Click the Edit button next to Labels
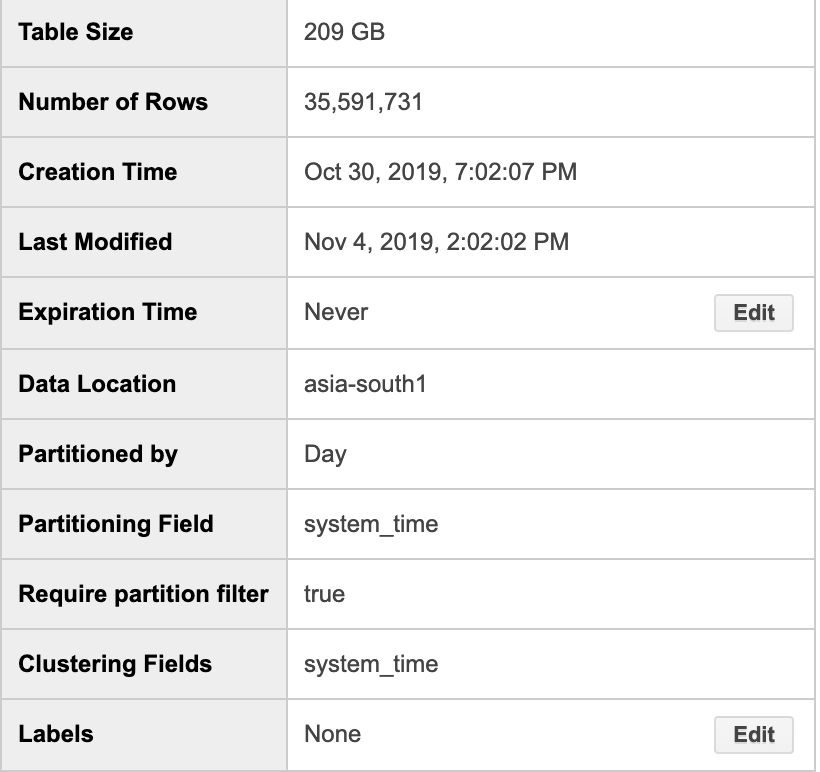 [753, 735]
